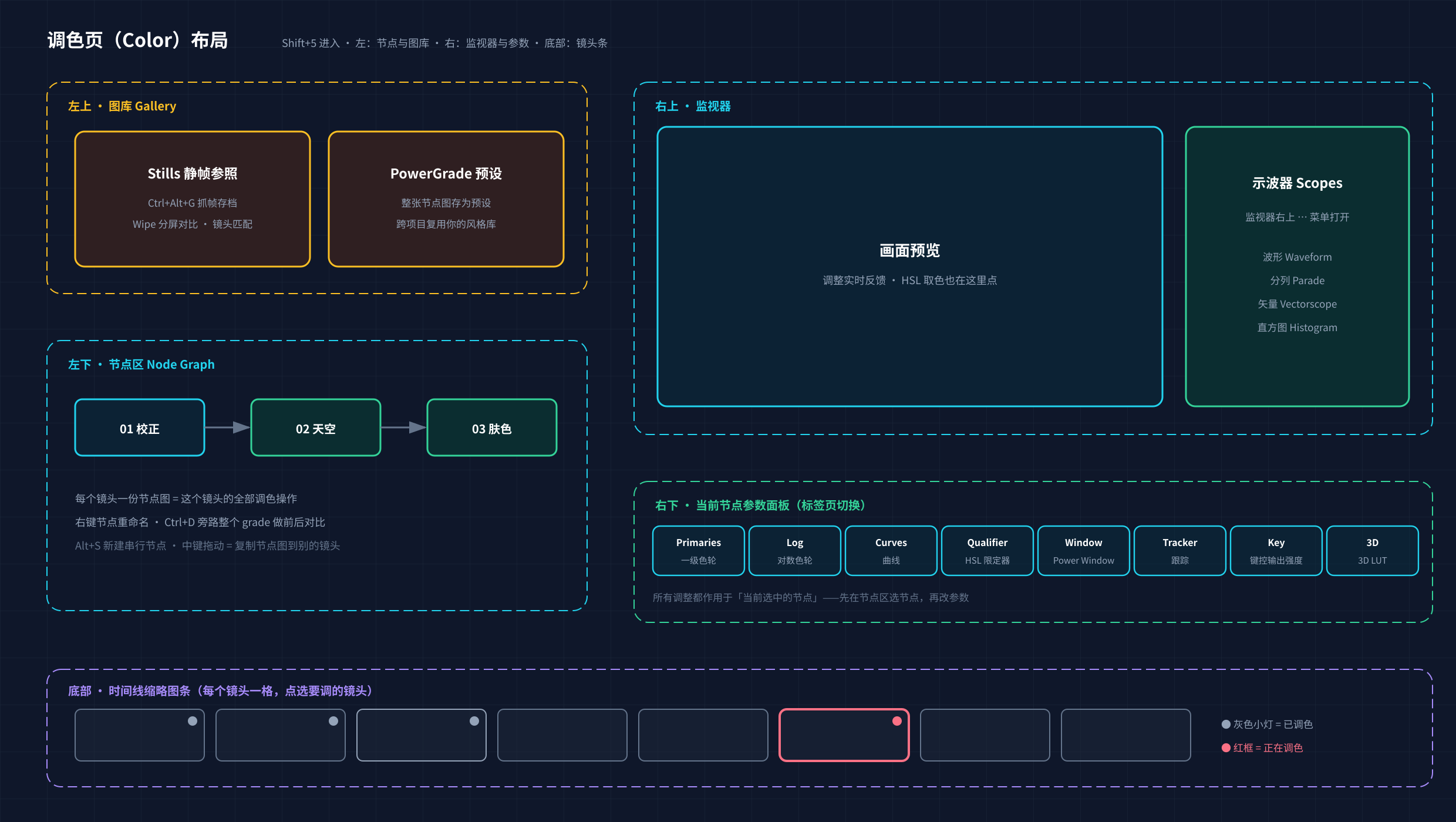1456x822 pixels.
Task: Click the Ctrl+Alt+G 抓帧存档 text
Action: click(x=193, y=203)
